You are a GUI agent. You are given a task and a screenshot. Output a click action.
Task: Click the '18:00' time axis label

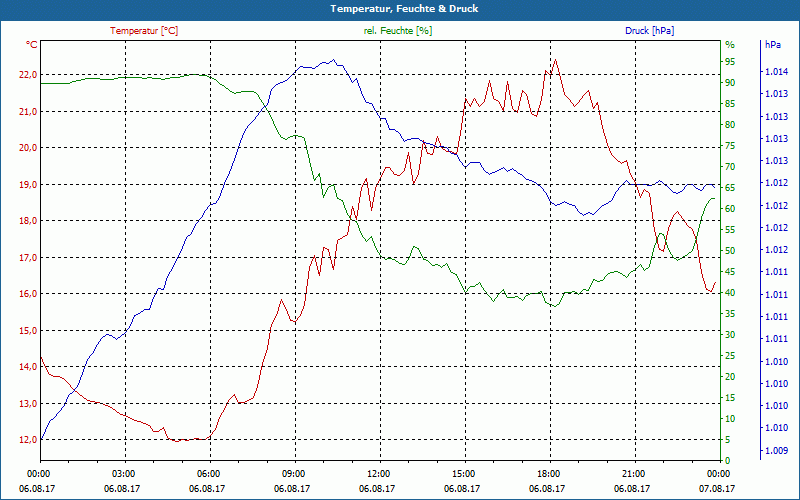point(548,474)
